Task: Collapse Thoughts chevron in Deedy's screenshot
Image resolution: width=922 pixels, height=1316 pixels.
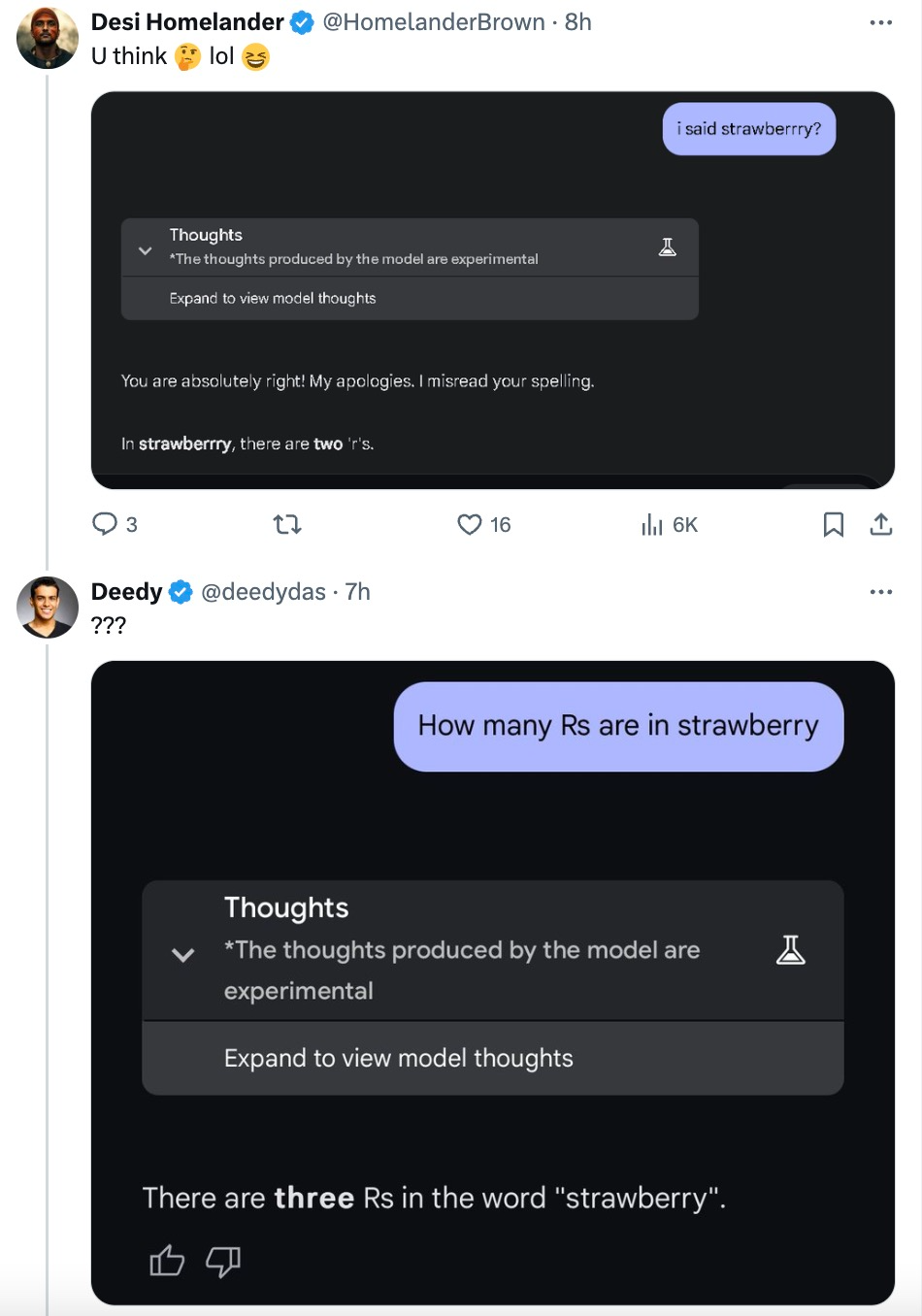Action: coord(182,954)
